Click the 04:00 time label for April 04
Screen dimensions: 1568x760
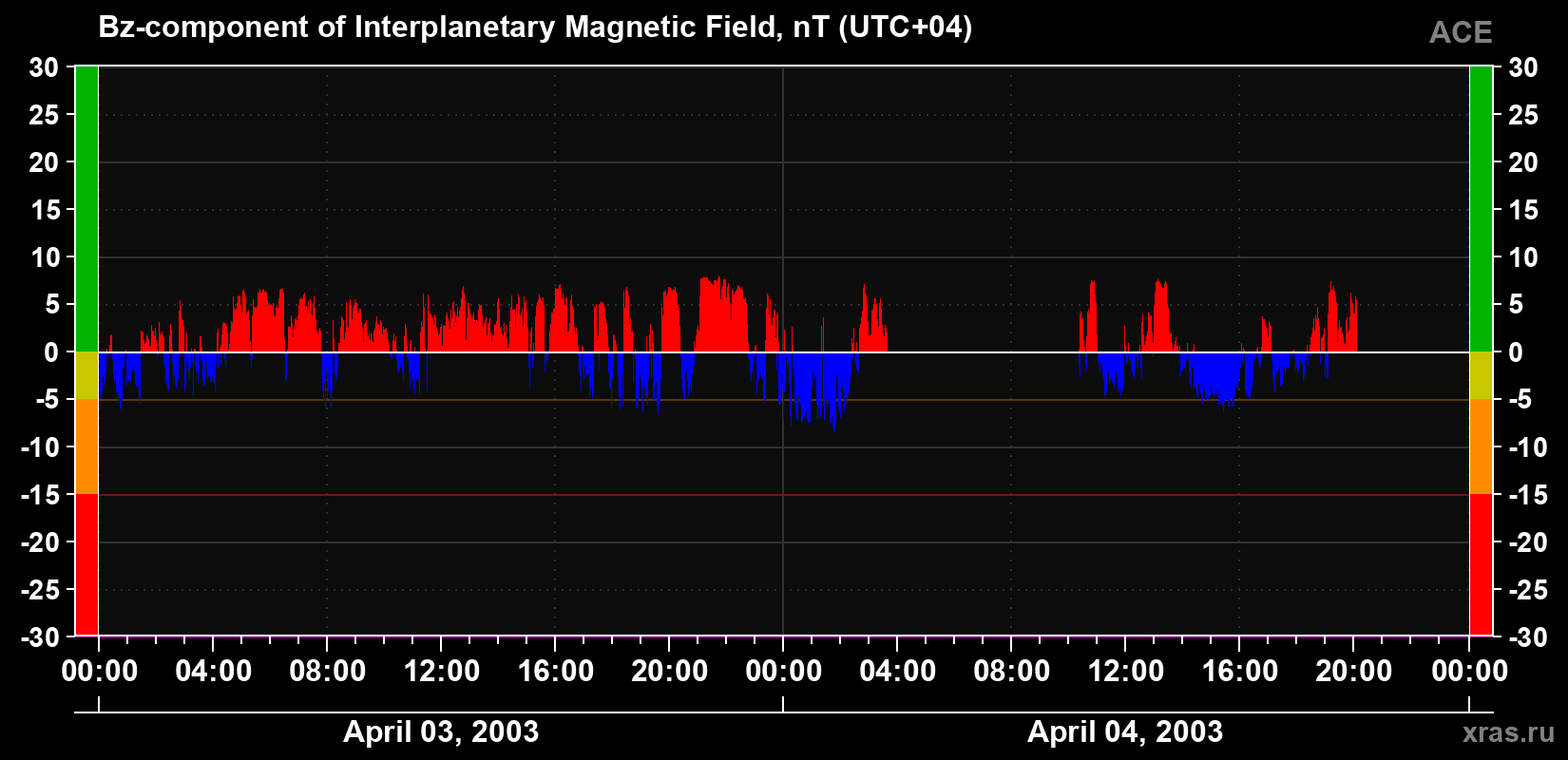point(897,672)
